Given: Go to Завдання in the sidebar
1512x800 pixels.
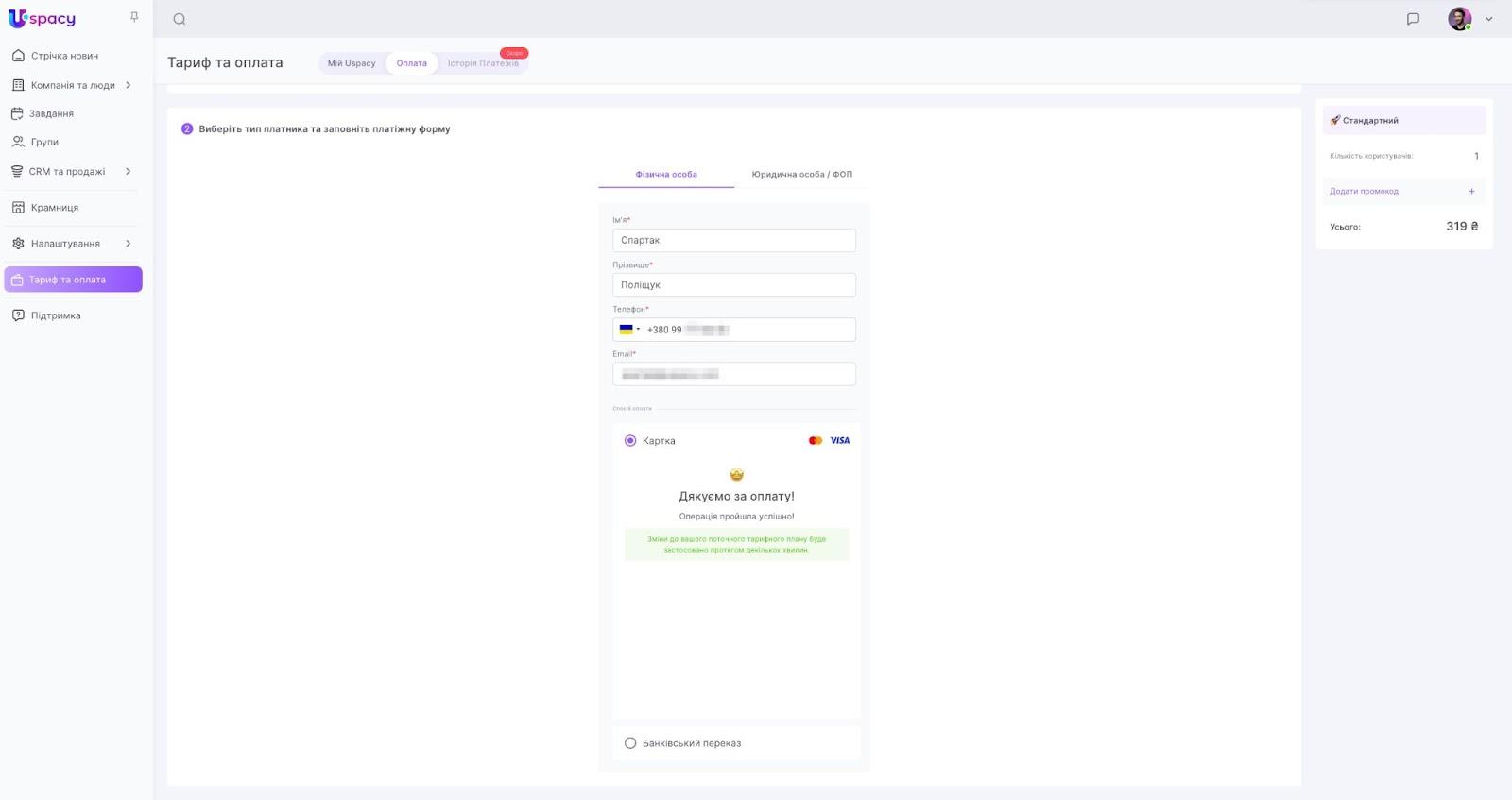Looking at the screenshot, I should click(52, 113).
